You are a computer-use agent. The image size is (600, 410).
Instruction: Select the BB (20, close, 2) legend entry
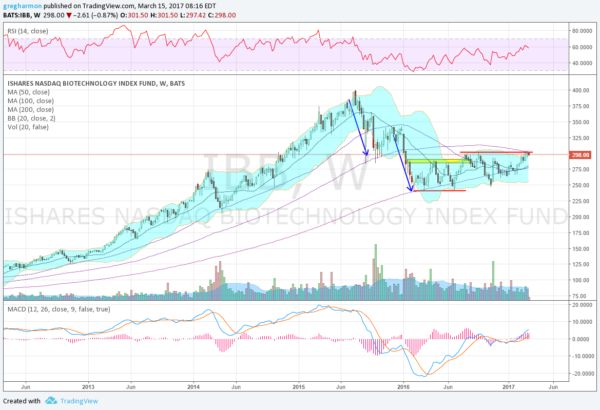31,119
